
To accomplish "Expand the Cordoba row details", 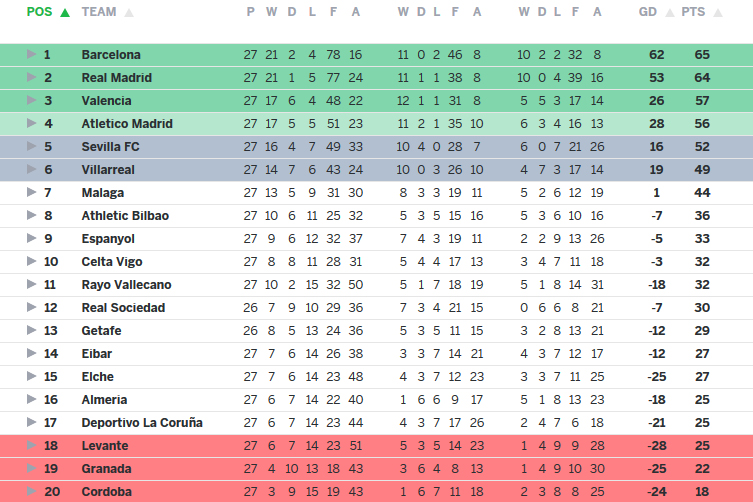I will 31,491.
